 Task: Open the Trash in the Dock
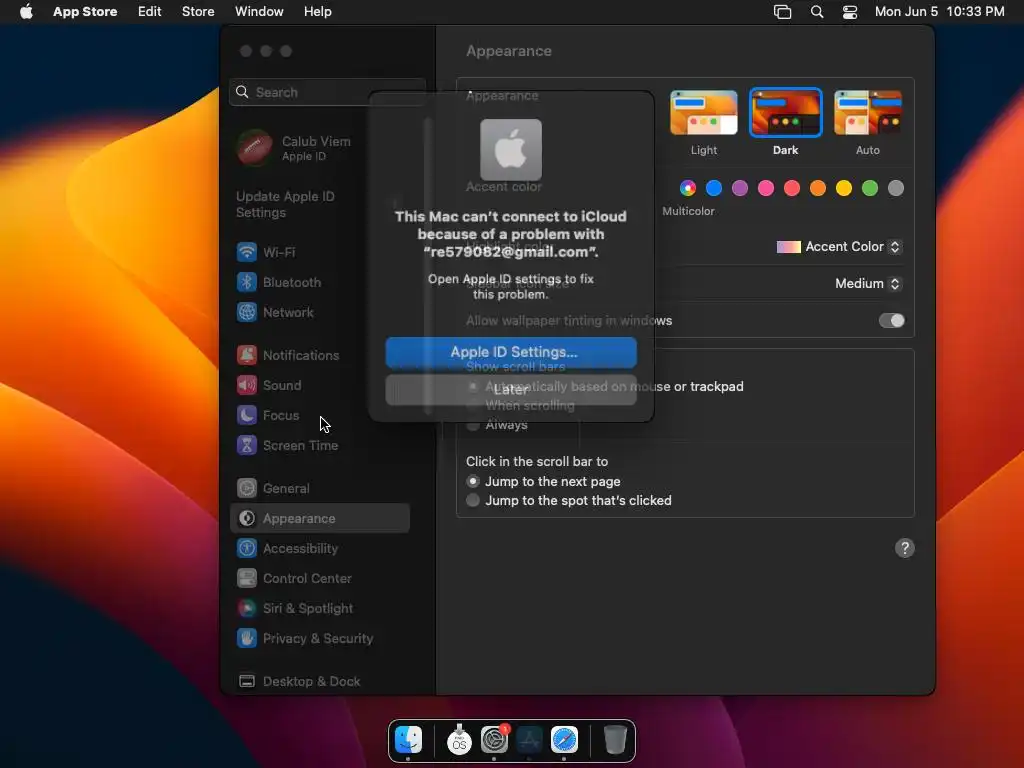[615, 740]
